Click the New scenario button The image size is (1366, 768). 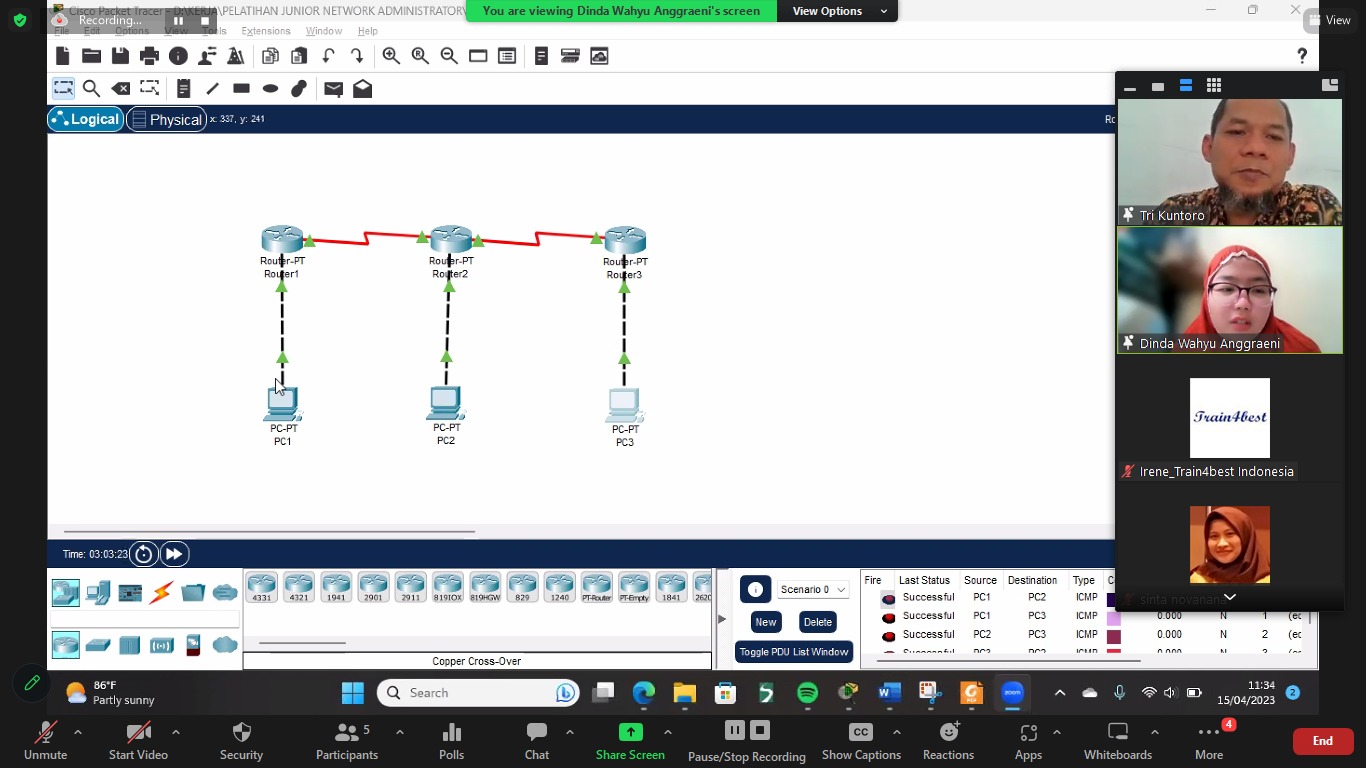(765, 622)
